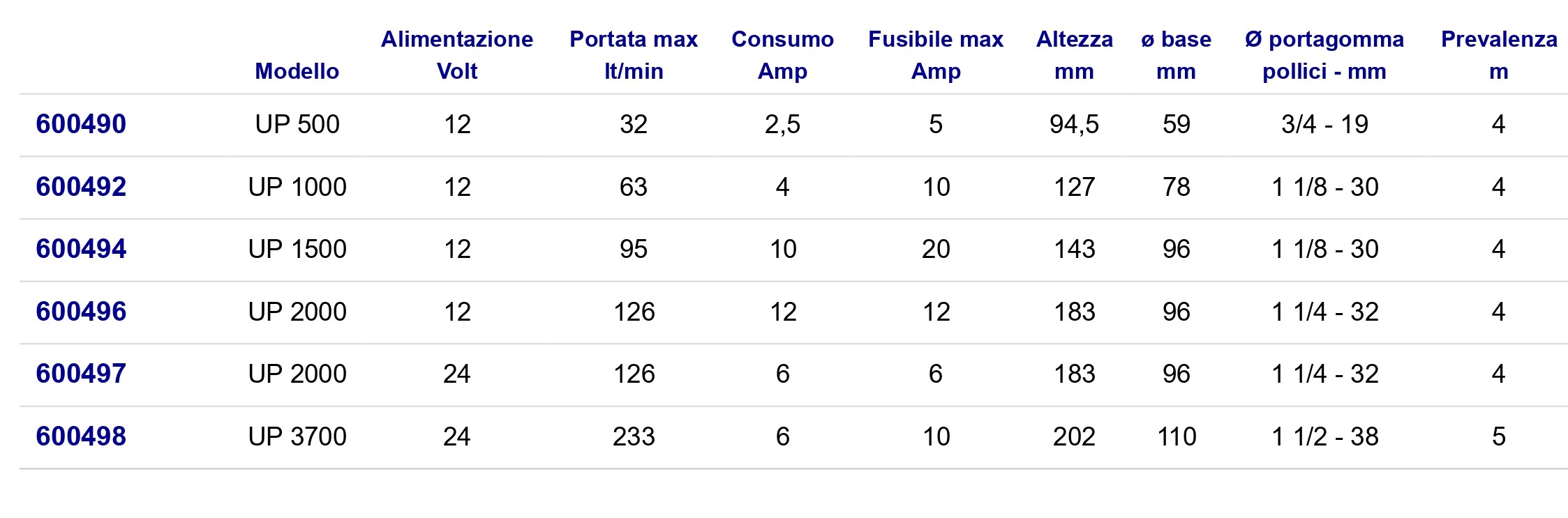Click the ø base mm header
Image resolution: width=1568 pixels, height=518 pixels.
coord(1177,55)
